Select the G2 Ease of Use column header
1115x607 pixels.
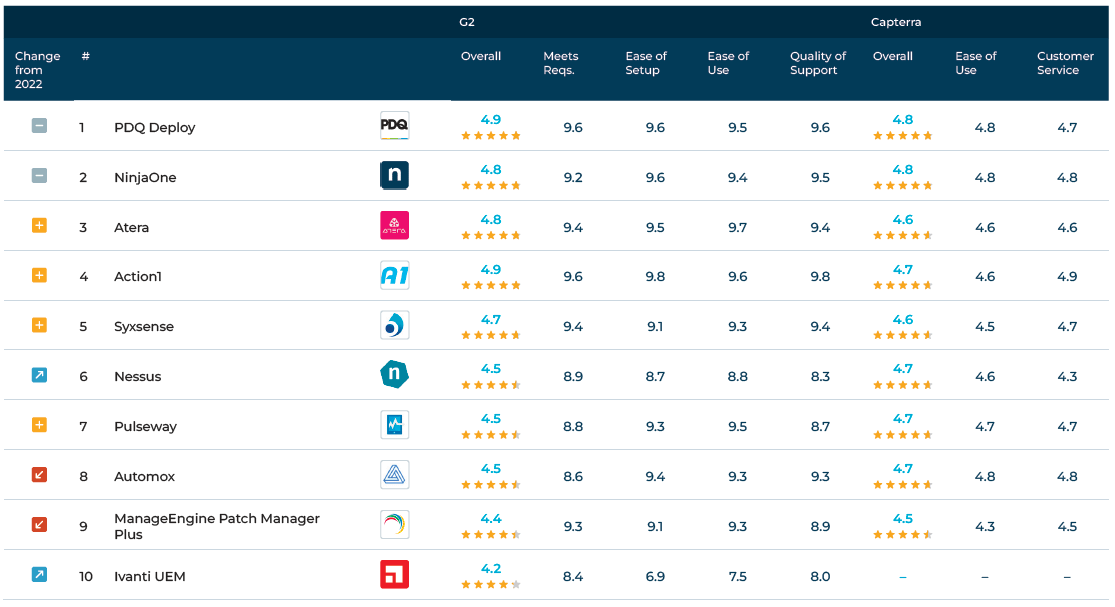(x=728, y=63)
